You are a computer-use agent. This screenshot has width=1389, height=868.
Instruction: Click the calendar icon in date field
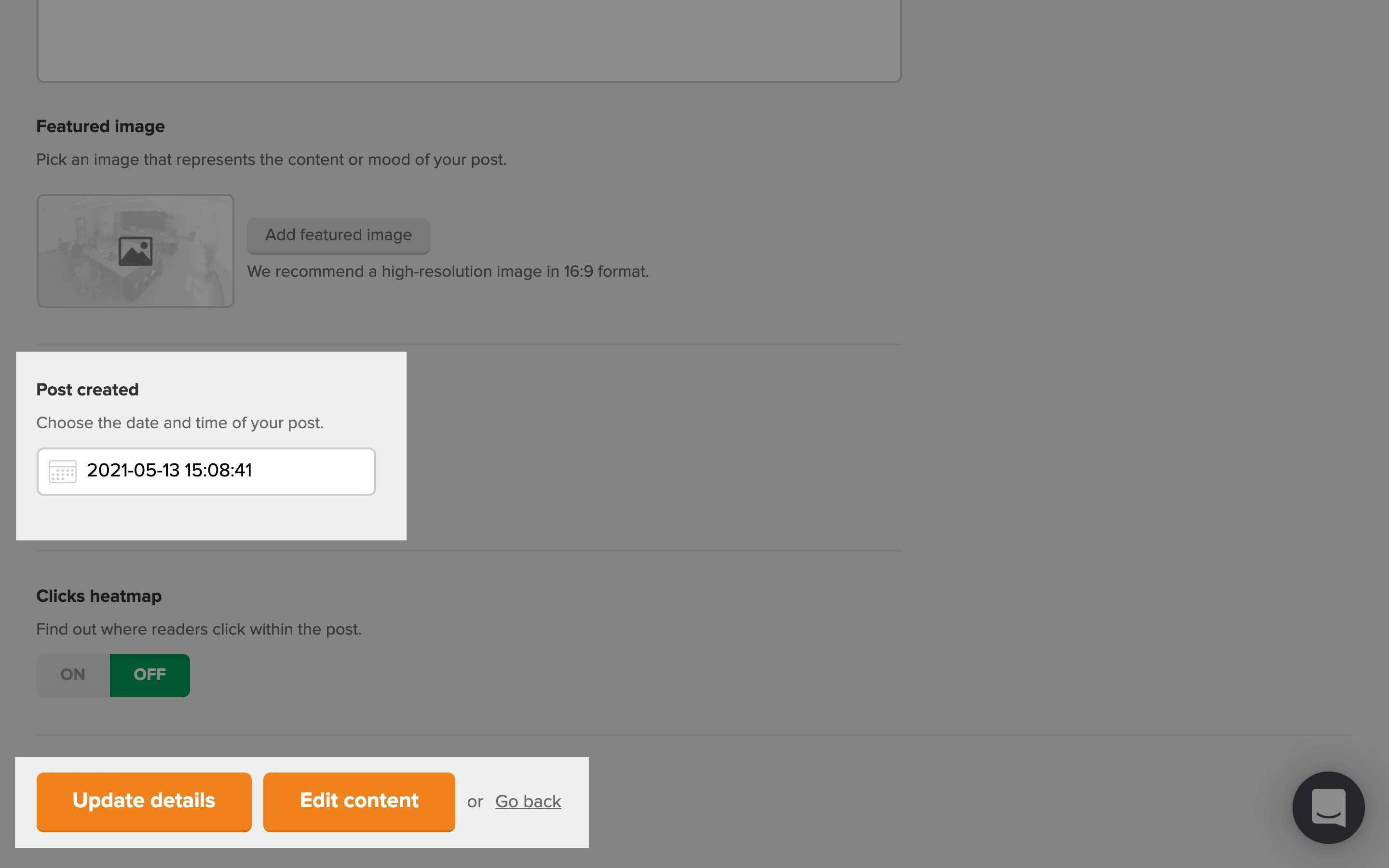63,471
